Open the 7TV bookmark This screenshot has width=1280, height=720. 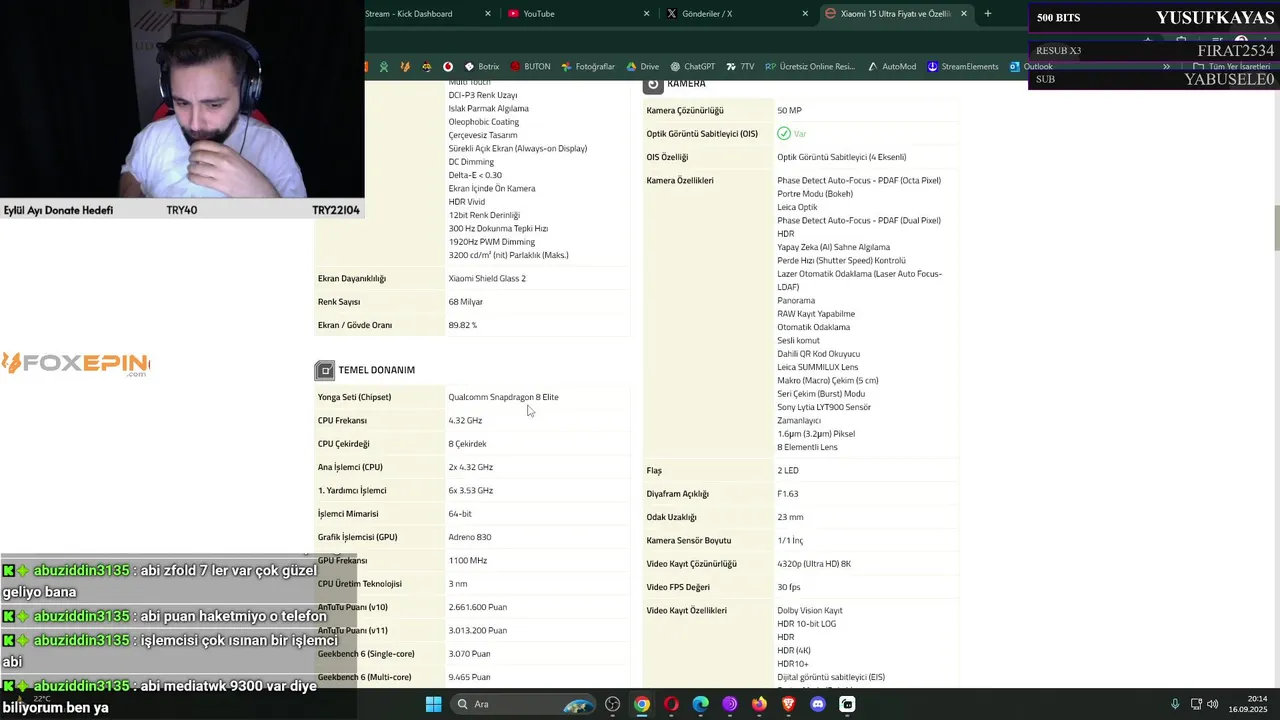740,67
